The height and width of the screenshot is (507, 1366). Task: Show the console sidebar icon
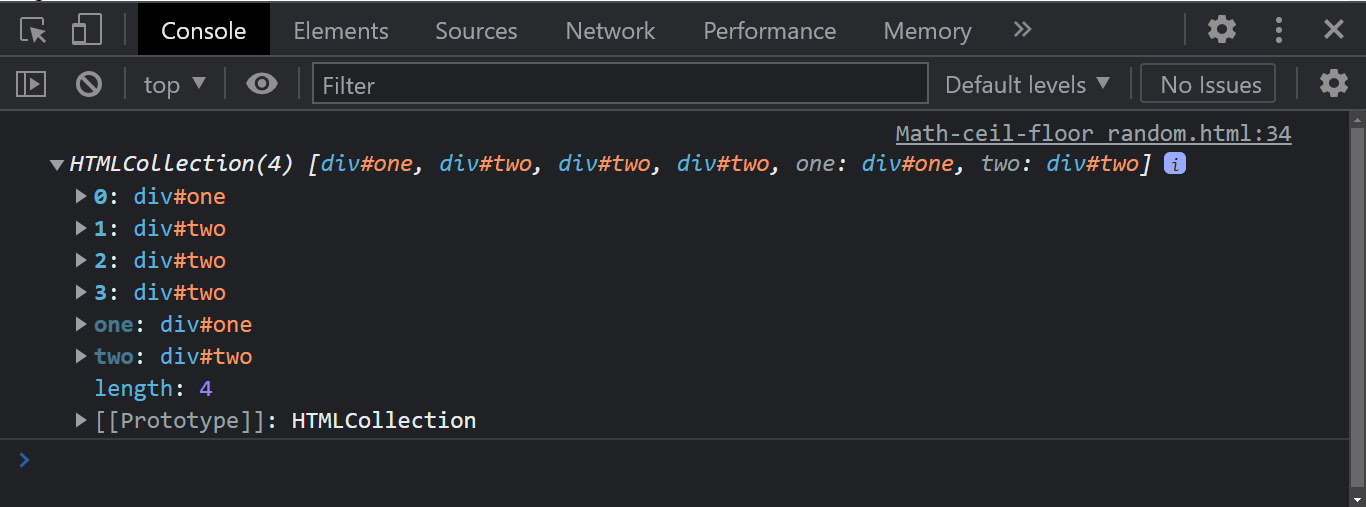(x=32, y=84)
